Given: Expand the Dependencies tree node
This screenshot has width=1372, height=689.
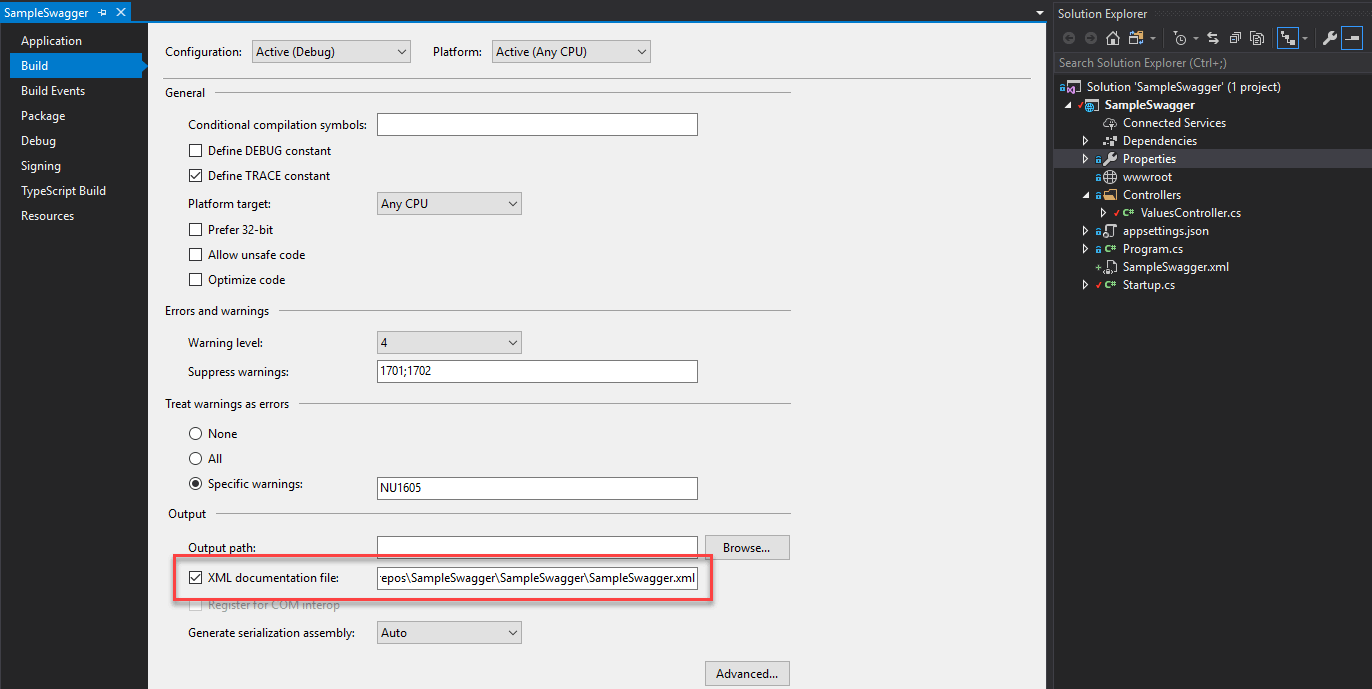Looking at the screenshot, I should (1086, 141).
